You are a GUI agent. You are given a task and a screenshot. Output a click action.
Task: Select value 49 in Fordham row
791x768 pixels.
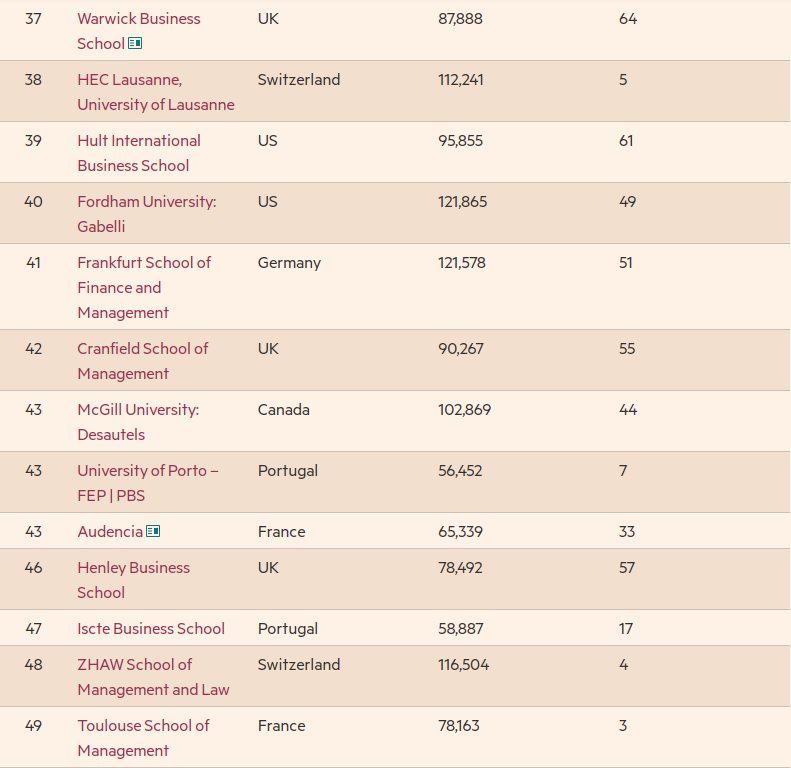pos(628,202)
